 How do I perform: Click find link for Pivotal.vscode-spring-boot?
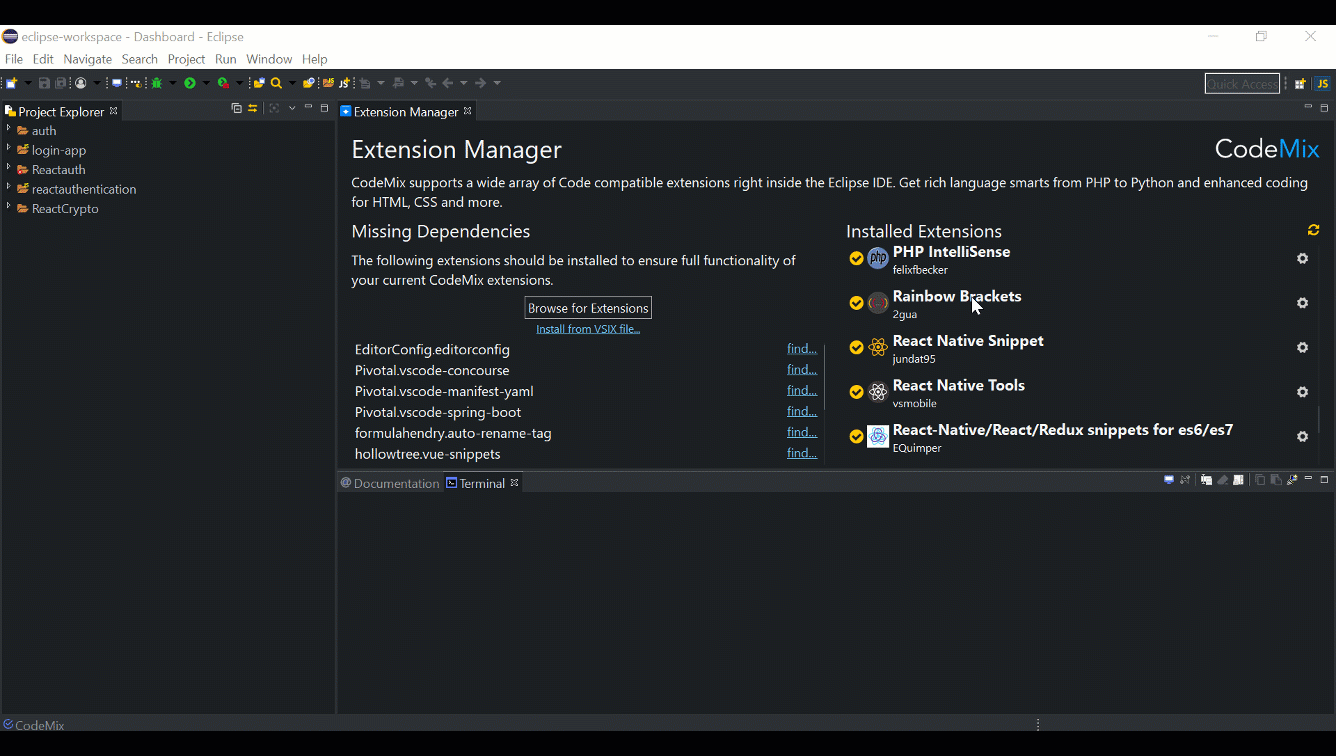click(802, 412)
